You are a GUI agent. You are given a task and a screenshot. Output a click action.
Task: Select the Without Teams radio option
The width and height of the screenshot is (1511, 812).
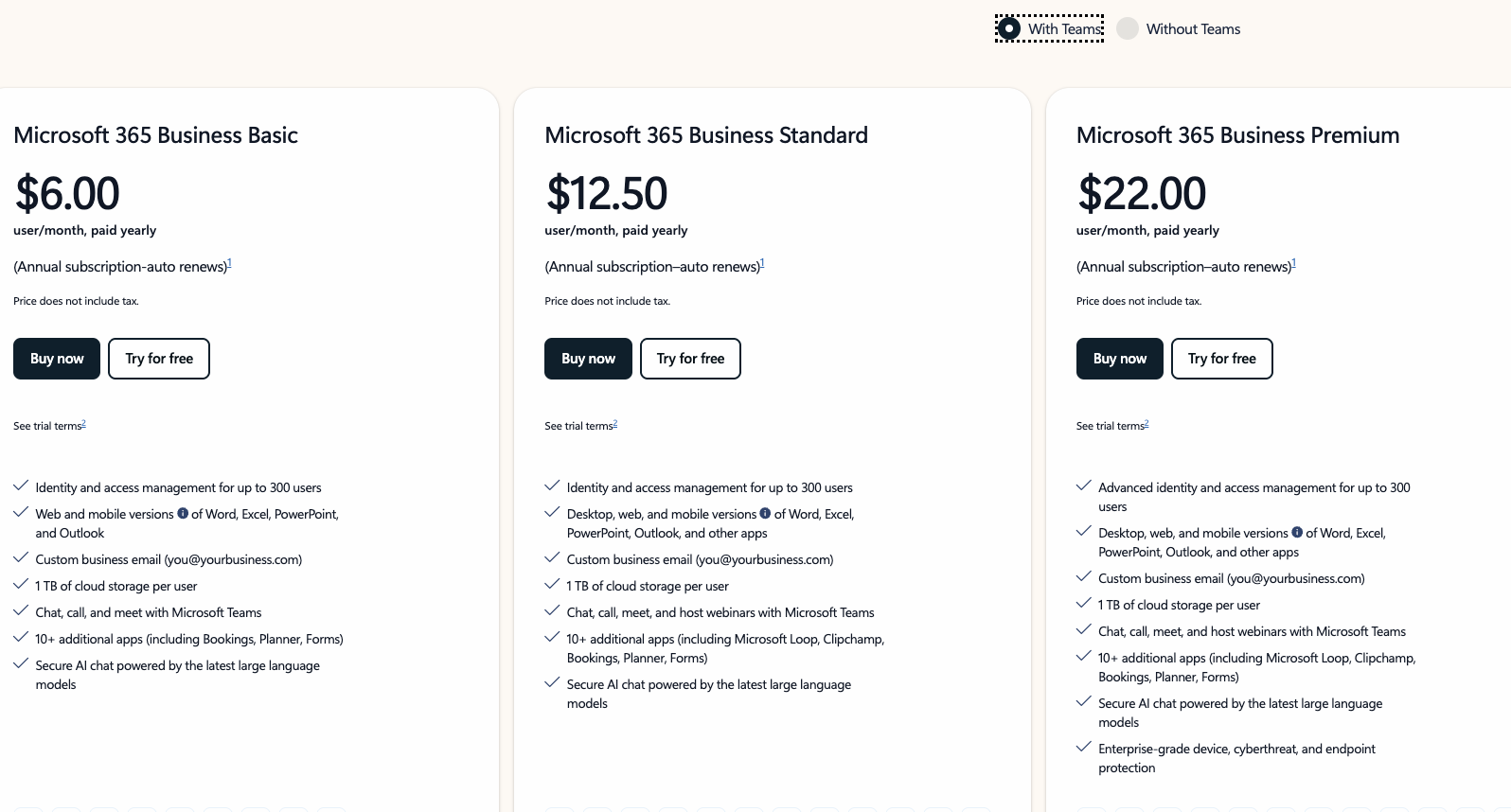pyautogui.click(x=1128, y=29)
